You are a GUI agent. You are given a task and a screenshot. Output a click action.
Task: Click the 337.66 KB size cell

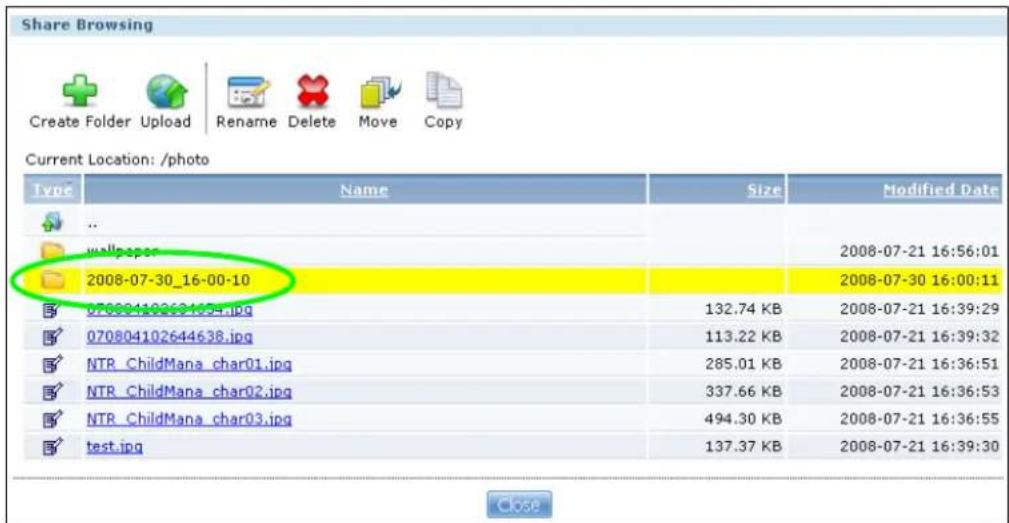[743, 391]
